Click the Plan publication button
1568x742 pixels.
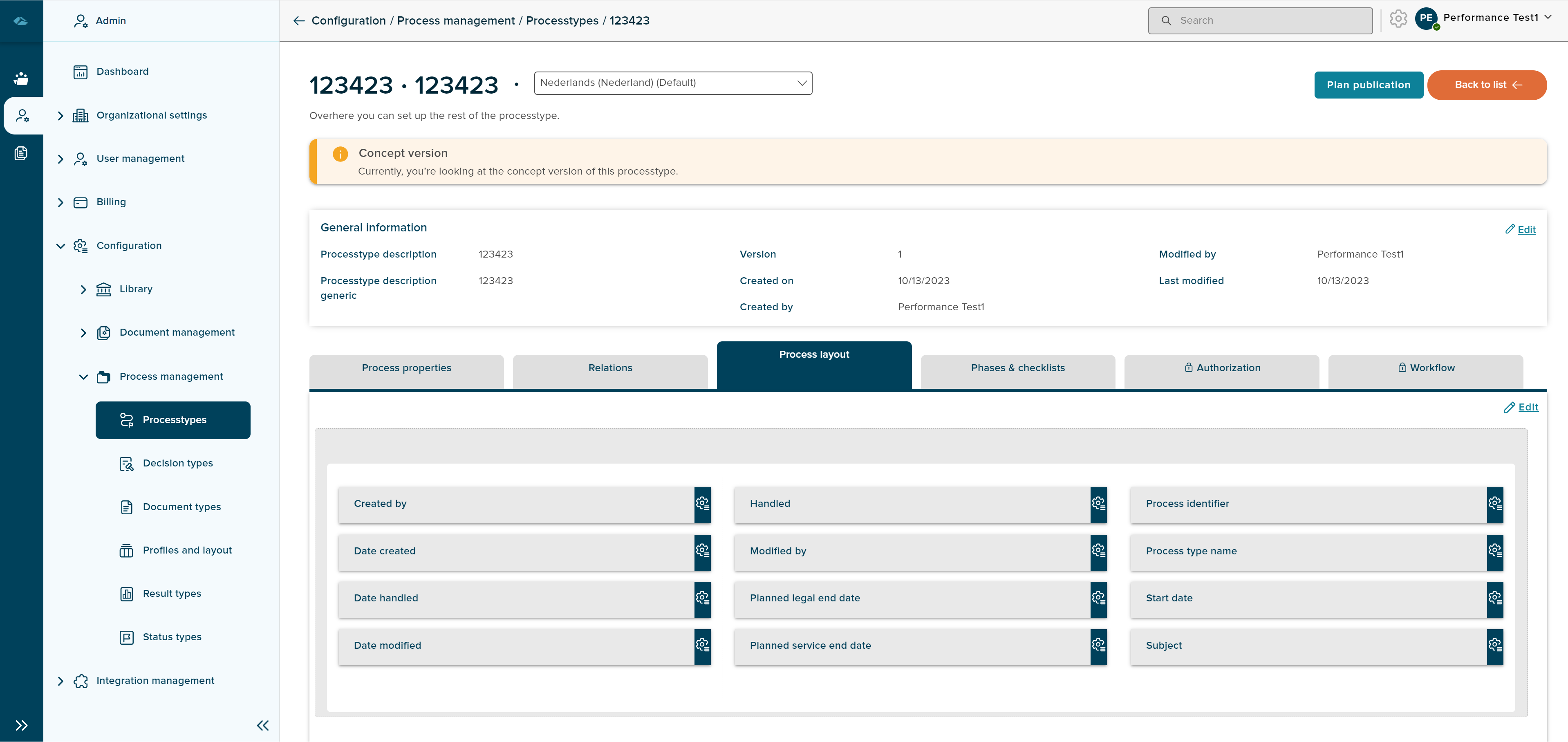1368,85
